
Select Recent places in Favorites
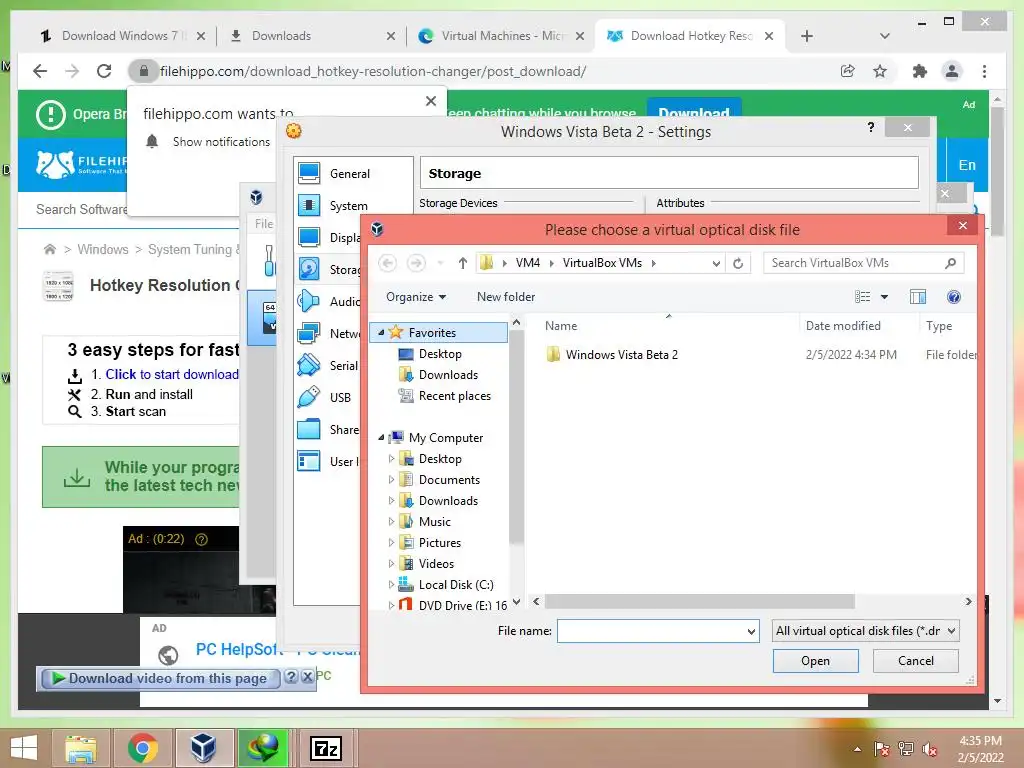[x=455, y=396]
